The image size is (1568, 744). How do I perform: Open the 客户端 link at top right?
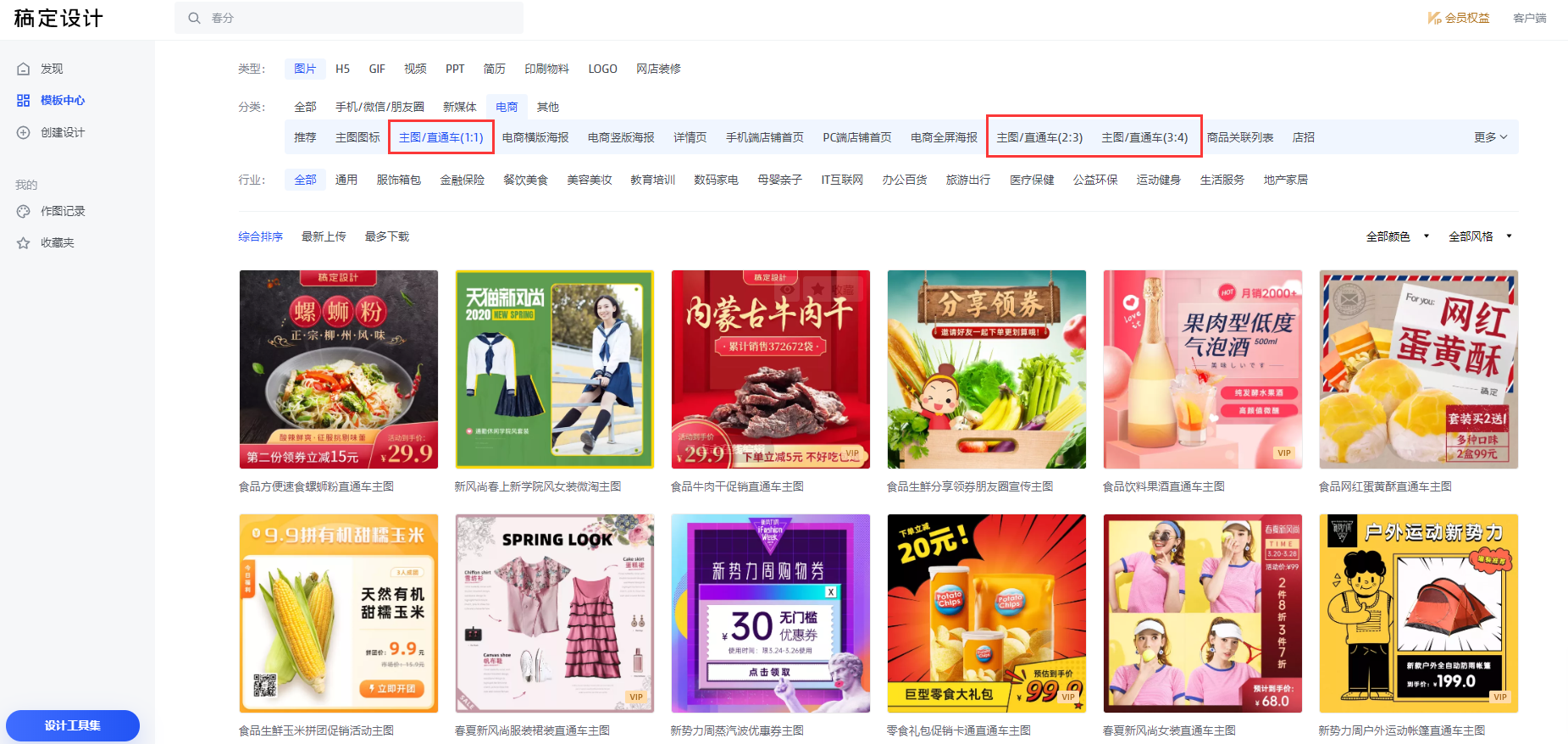coord(1529,18)
